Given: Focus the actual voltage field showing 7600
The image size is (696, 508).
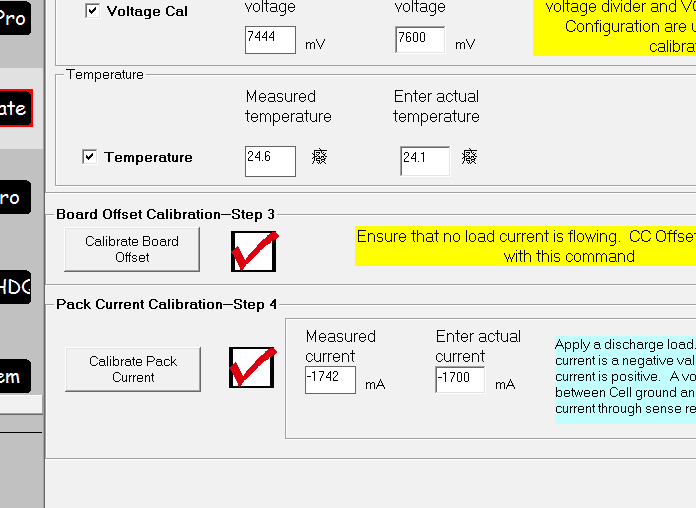Looking at the screenshot, I should pyautogui.click(x=421, y=40).
